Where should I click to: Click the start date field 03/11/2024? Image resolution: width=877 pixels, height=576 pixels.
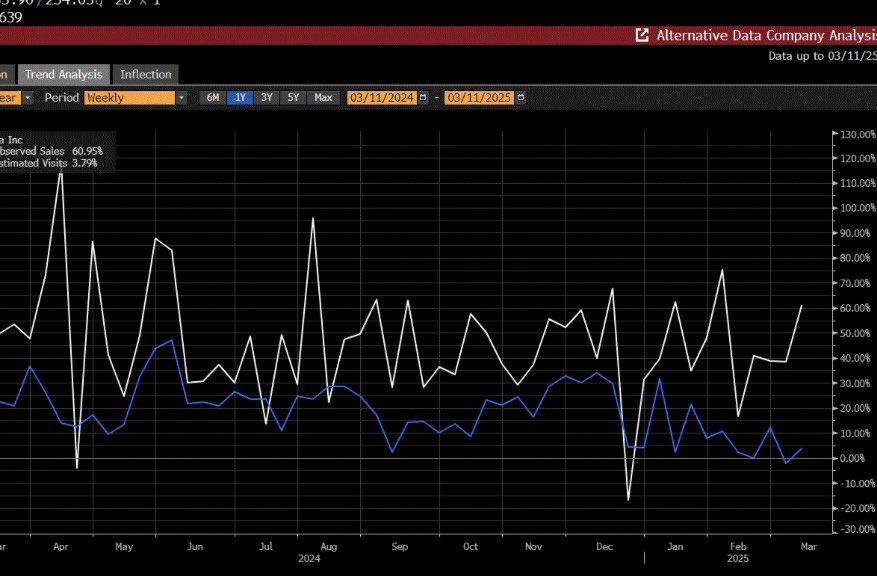(x=382, y=98)
